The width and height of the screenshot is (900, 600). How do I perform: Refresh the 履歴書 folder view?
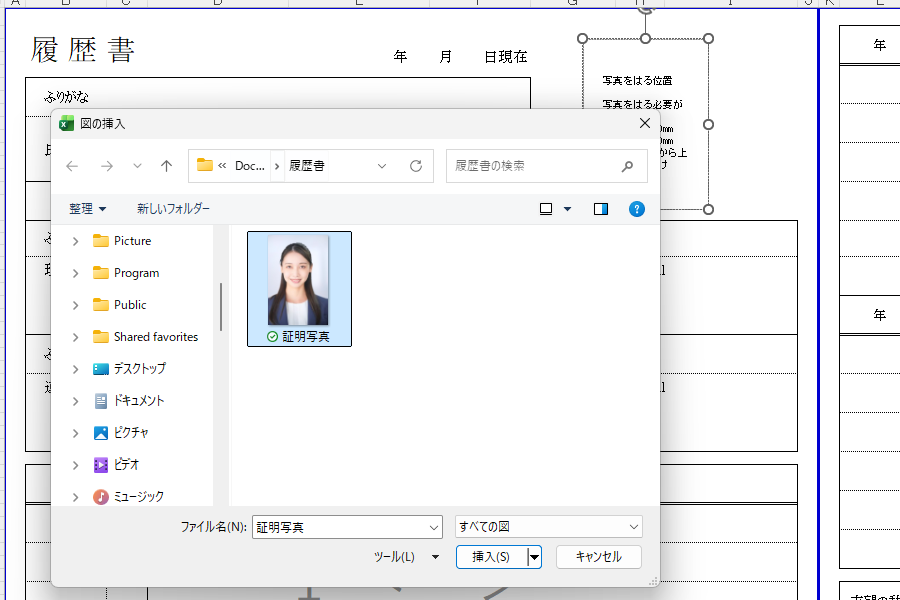(416, 165)
